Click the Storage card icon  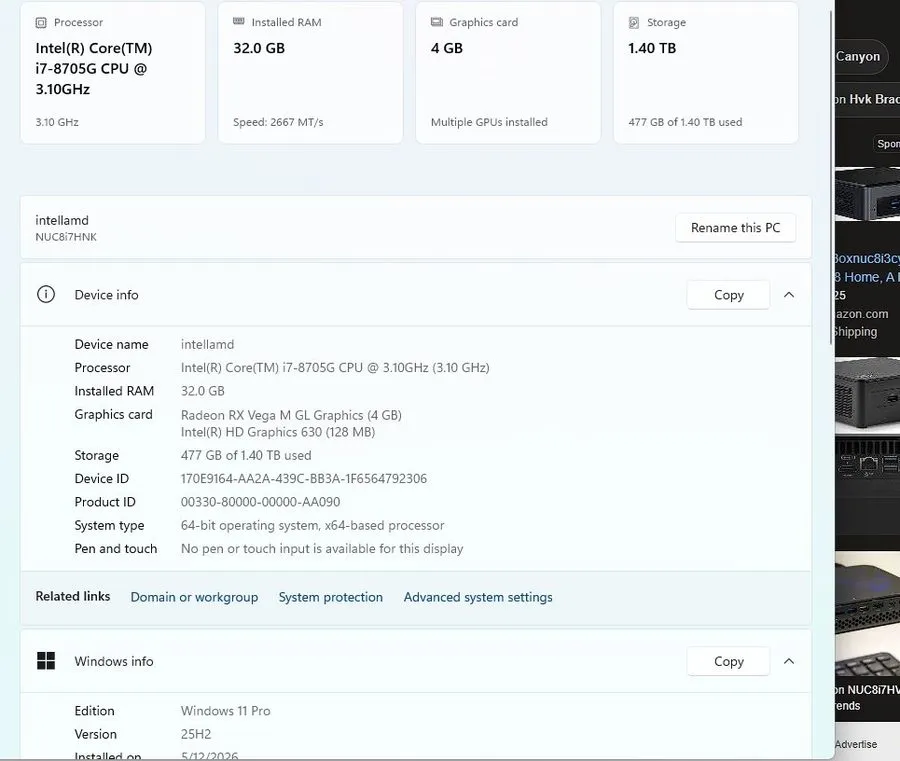pos(634,22)
